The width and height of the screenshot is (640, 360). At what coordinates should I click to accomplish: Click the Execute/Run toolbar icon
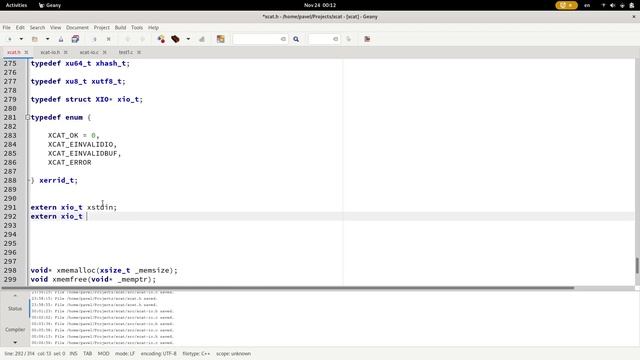202,39
